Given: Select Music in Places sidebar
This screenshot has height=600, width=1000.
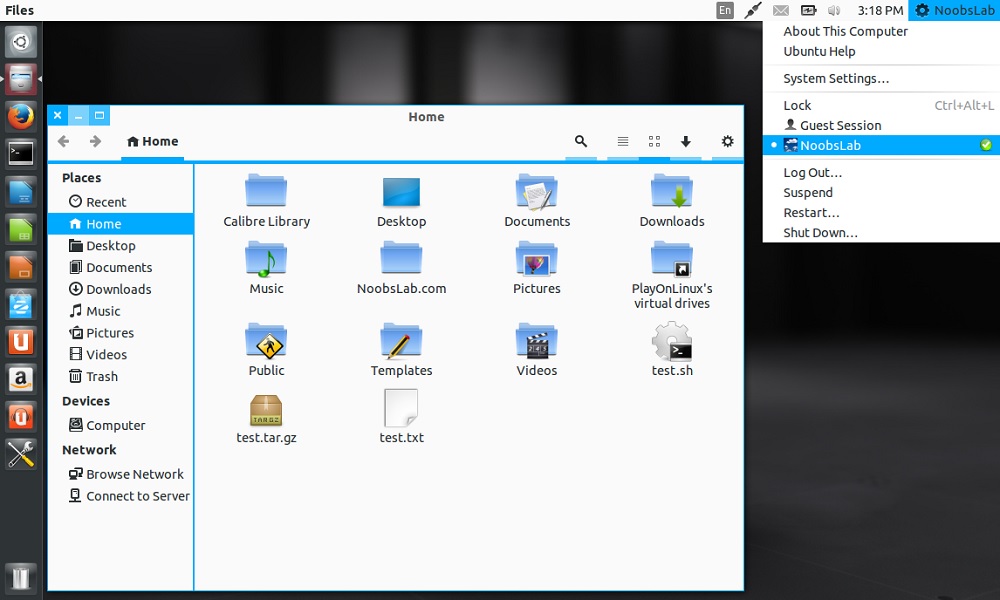Looking at the screenshot, I should pos(121,311).
